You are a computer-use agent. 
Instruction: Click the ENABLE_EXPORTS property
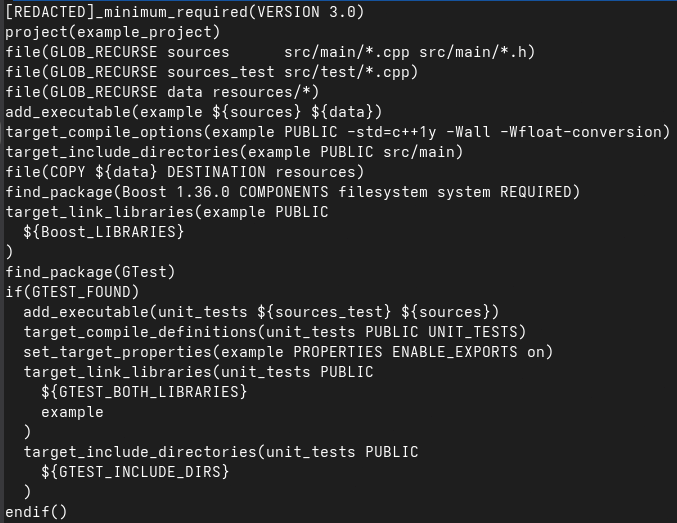455,352
